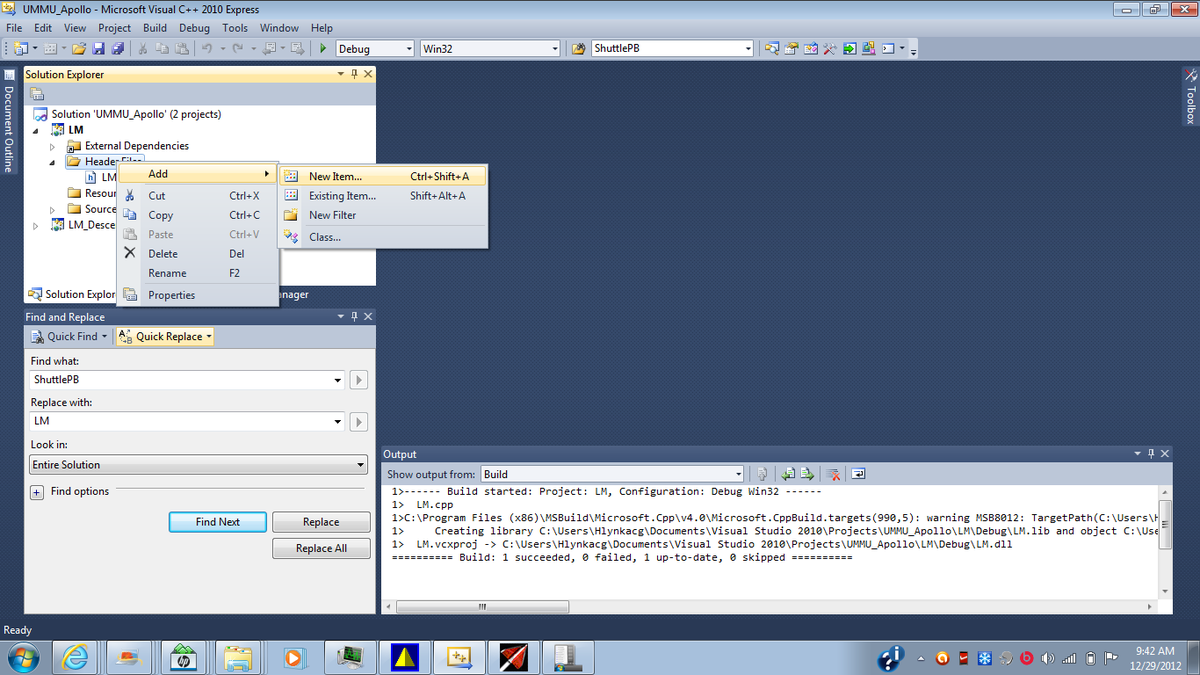This screenshot has height=675, width=1200.
Task: Click the expression builder arrow beside Find what
Action: coord(359,380)
